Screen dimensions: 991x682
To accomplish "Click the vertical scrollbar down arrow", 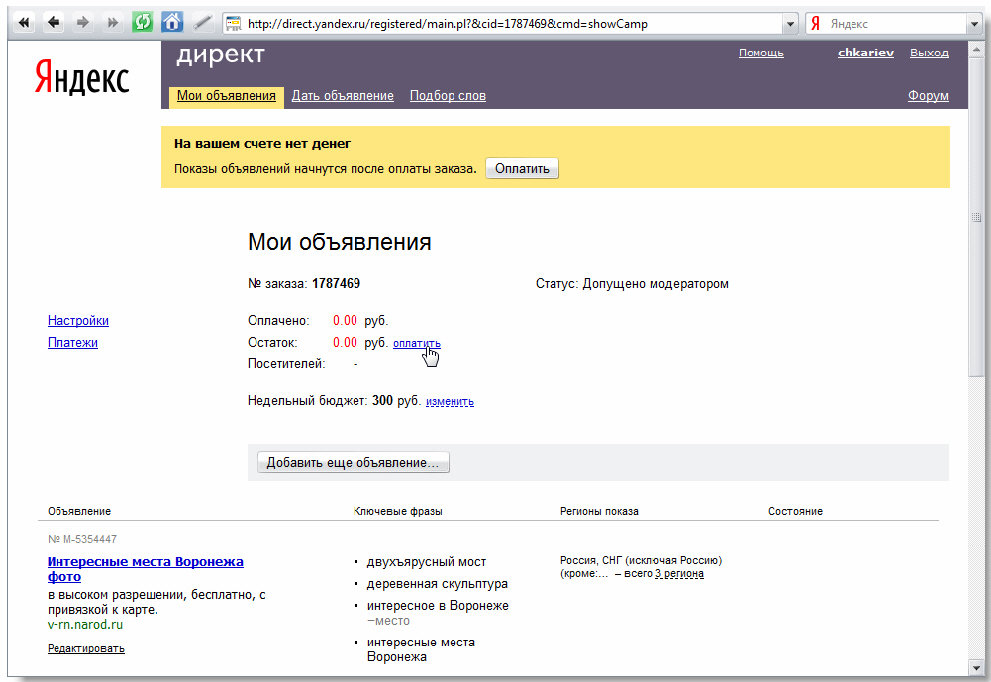I will 976,666.
